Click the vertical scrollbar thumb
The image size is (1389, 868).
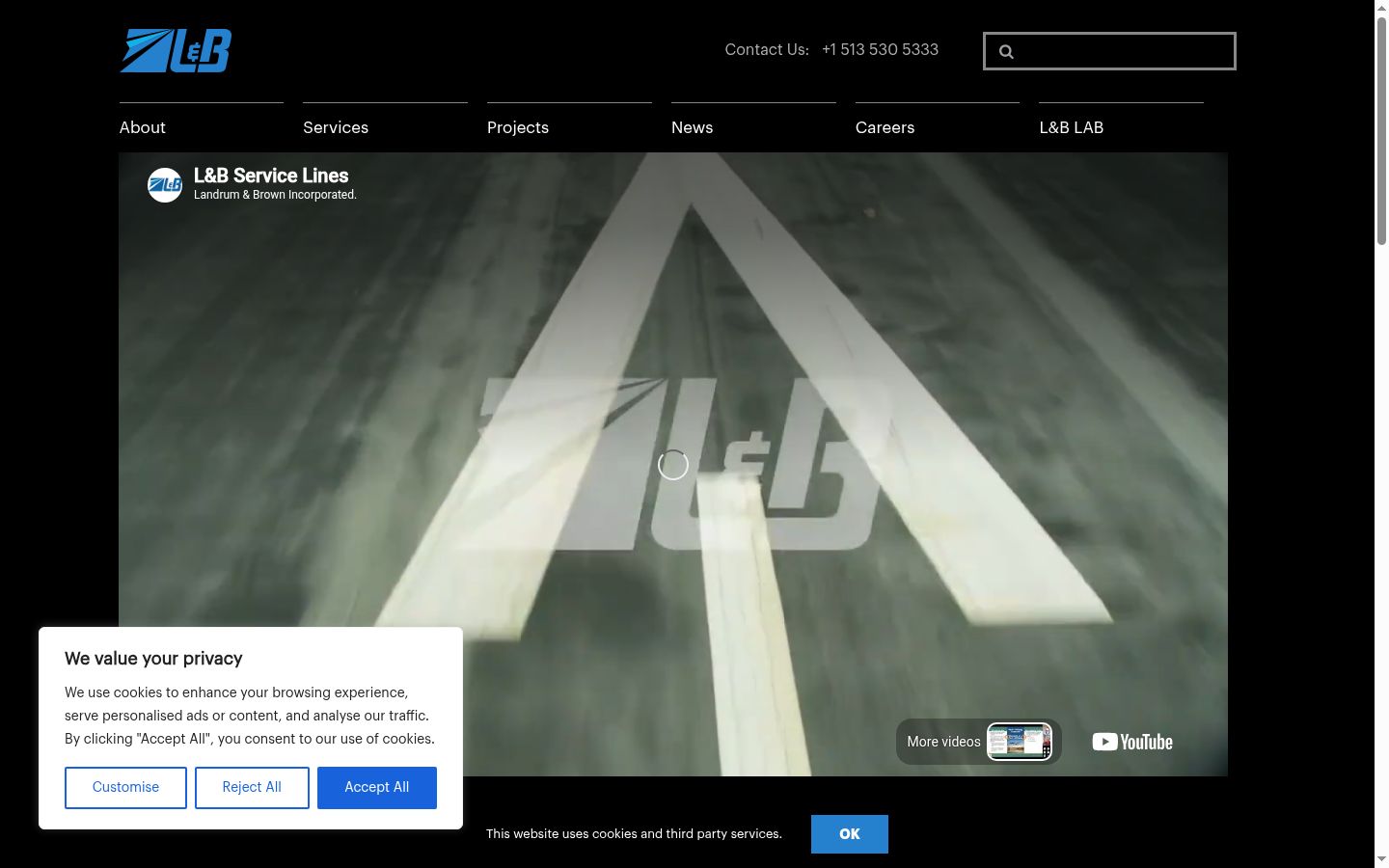coord(1381,130)
